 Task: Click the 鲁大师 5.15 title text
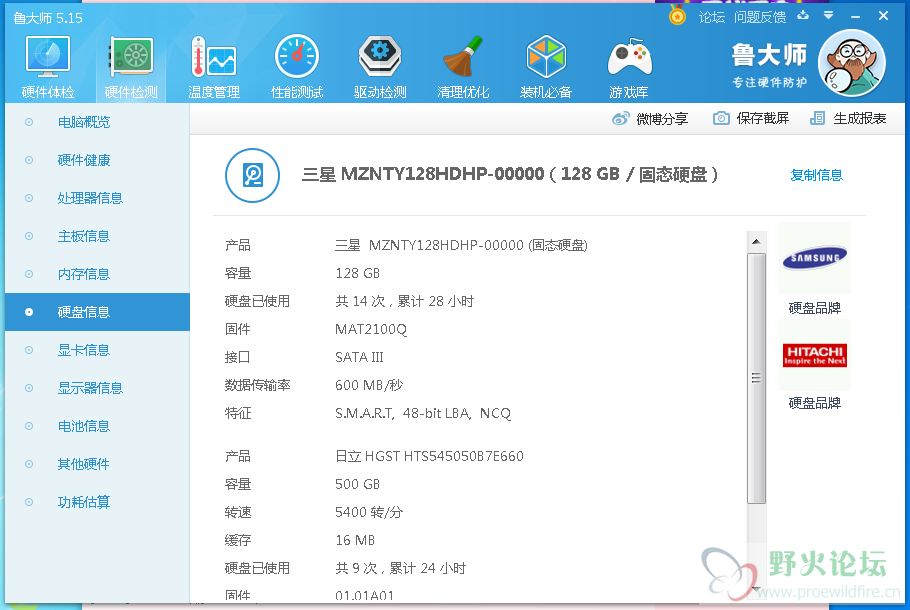48,19
